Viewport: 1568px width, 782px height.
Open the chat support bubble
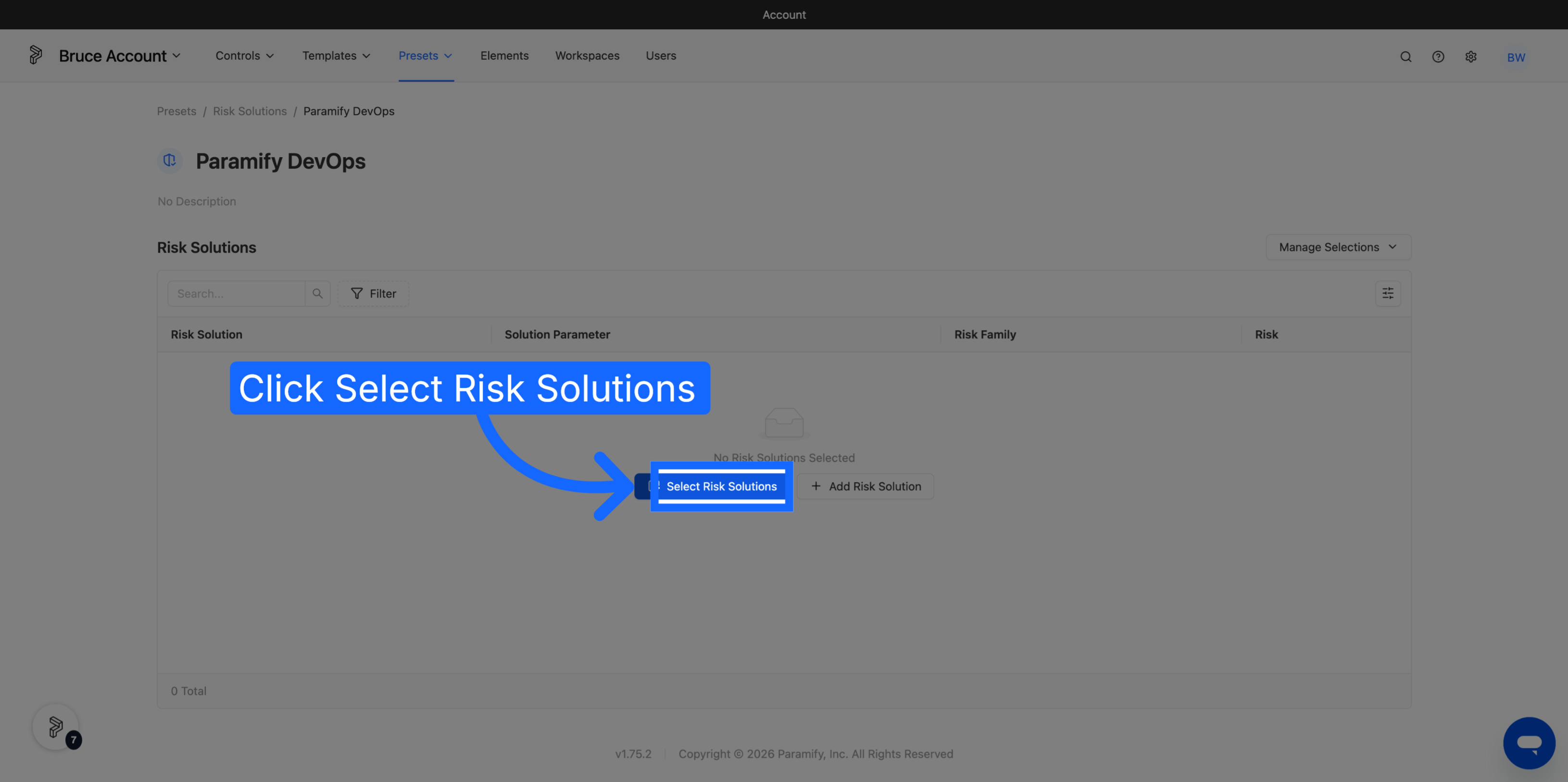coord(1529,743)
